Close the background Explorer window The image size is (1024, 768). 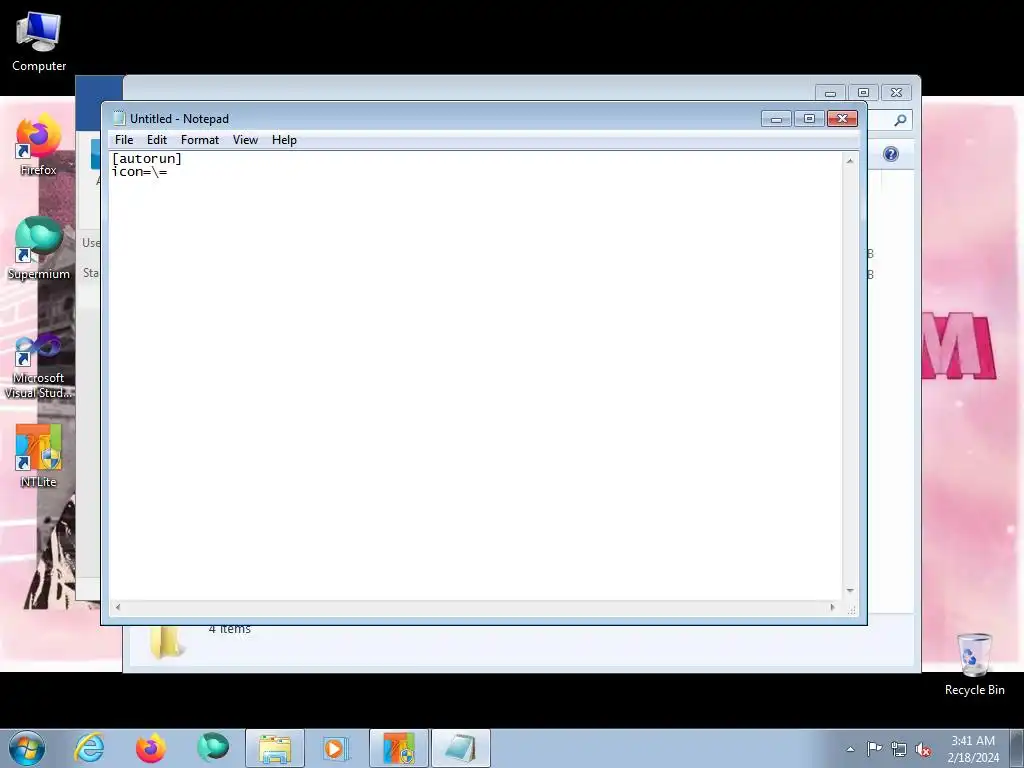coord(897,93)
